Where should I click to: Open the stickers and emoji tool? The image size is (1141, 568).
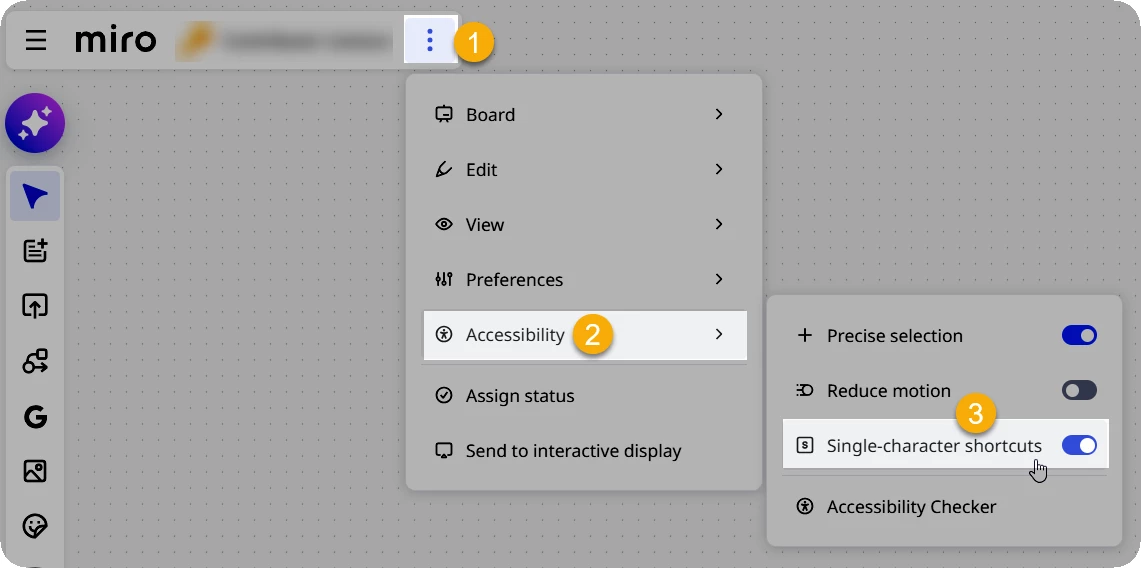[35, 526]
